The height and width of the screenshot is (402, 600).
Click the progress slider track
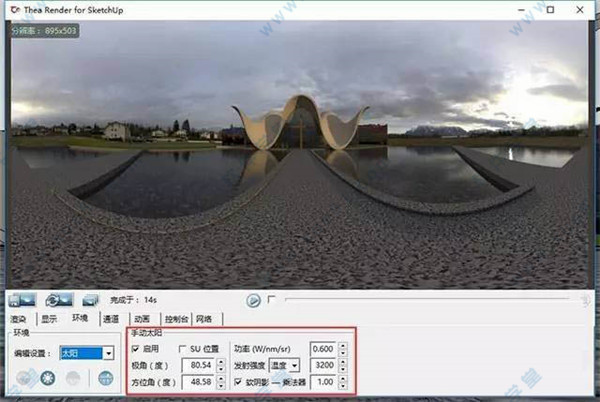coord(428,299)
